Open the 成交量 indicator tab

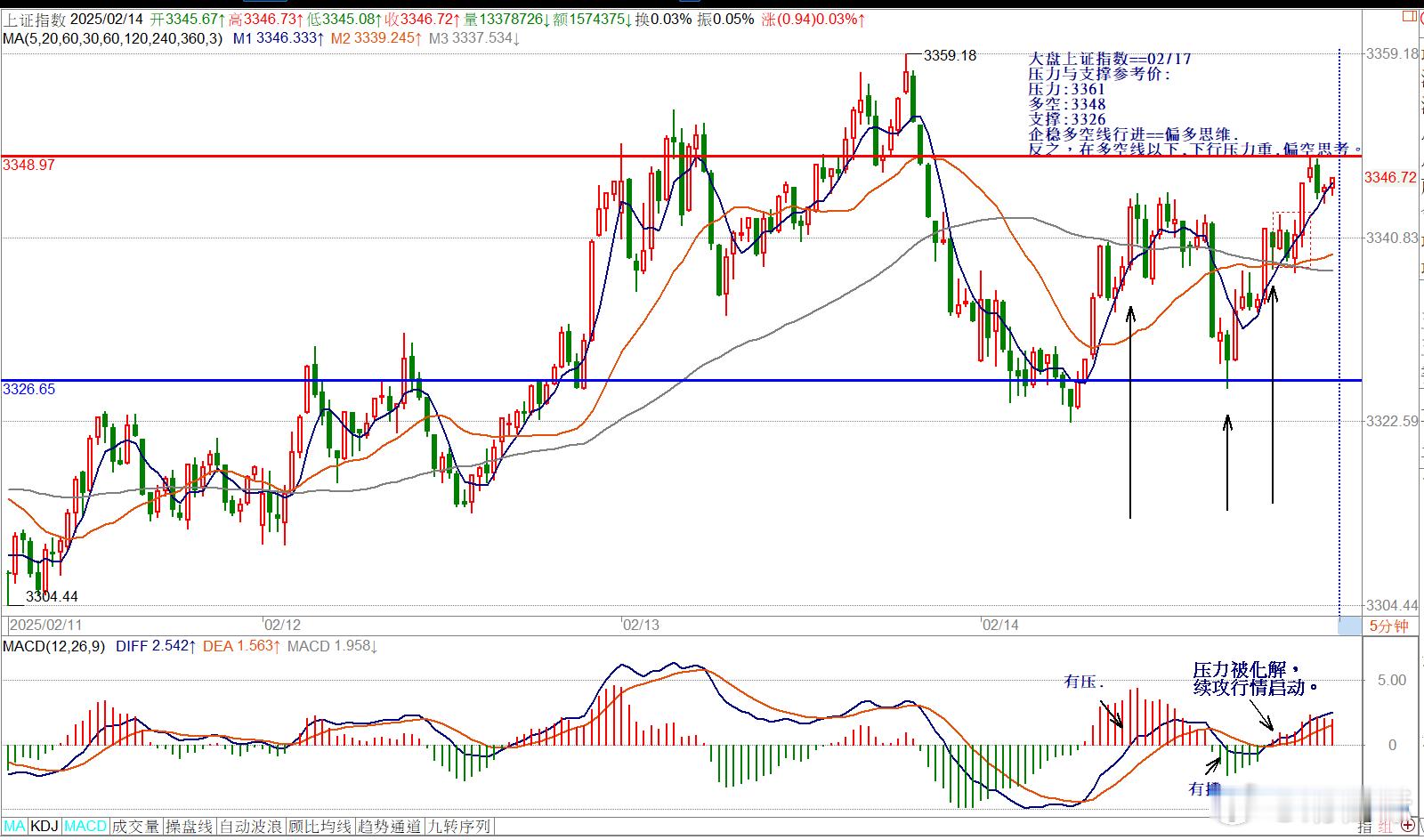135,826
